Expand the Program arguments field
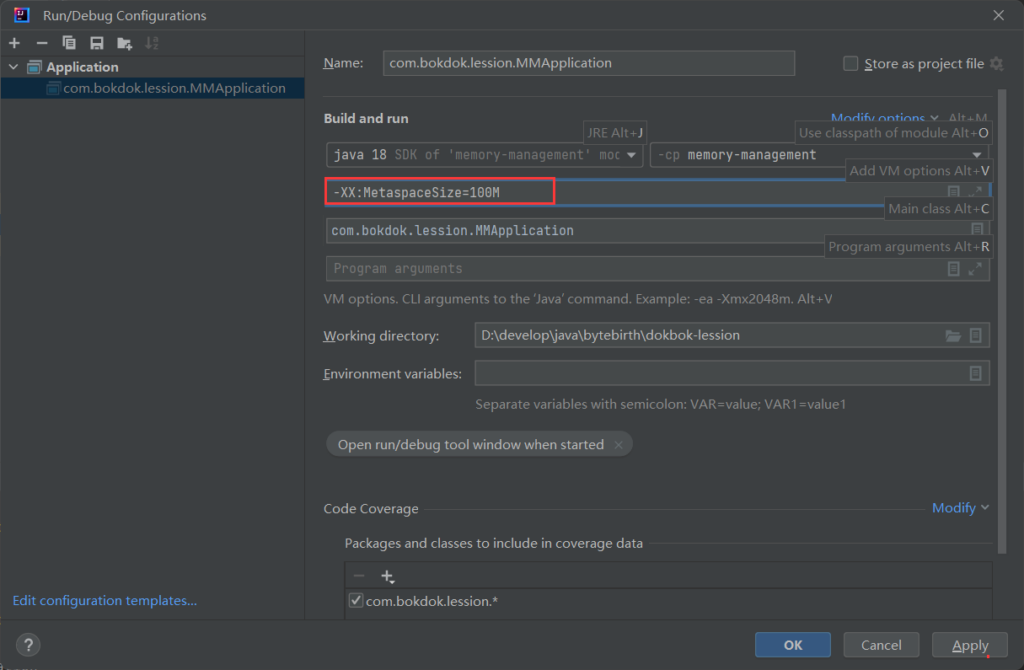 pos(975,268)
